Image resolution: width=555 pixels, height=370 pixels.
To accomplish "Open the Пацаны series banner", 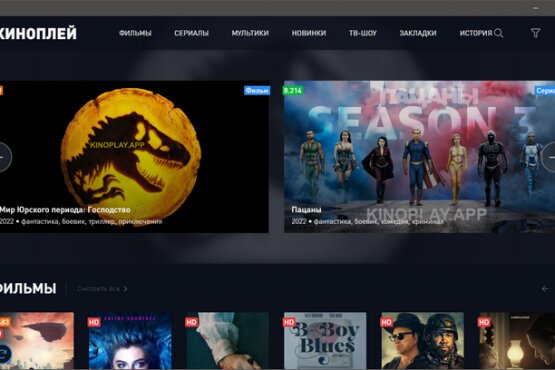I will click(x=419, y=157).
